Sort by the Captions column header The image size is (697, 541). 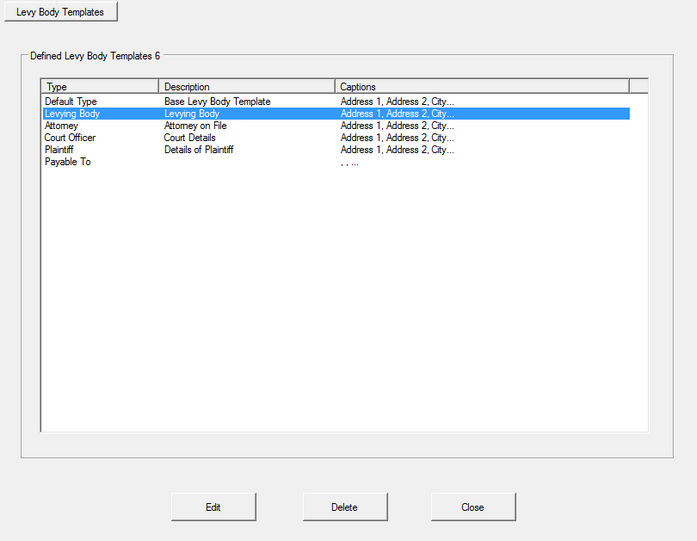point(482,86)
